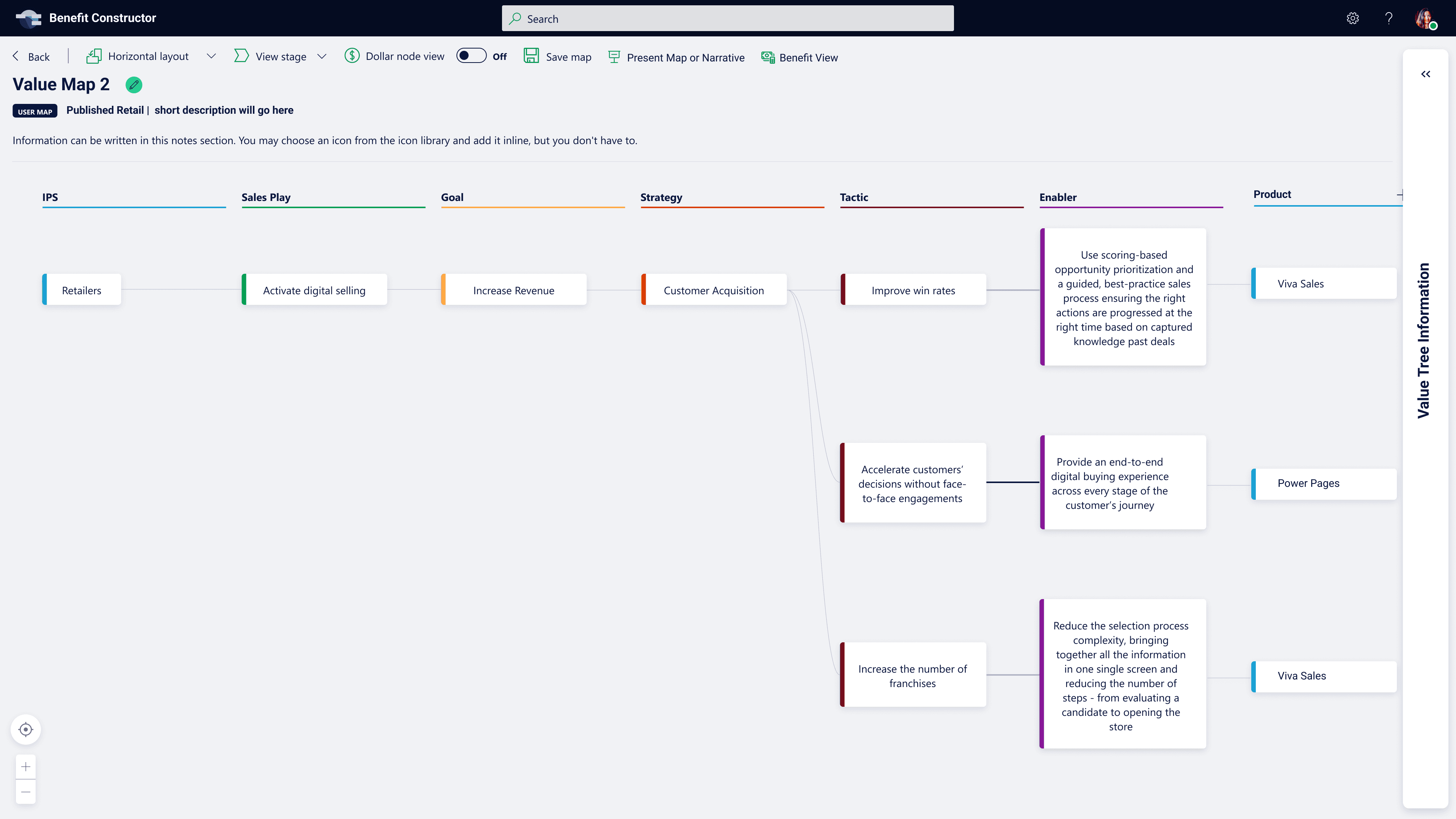Open the settings gear icon

pos(1352,18)
